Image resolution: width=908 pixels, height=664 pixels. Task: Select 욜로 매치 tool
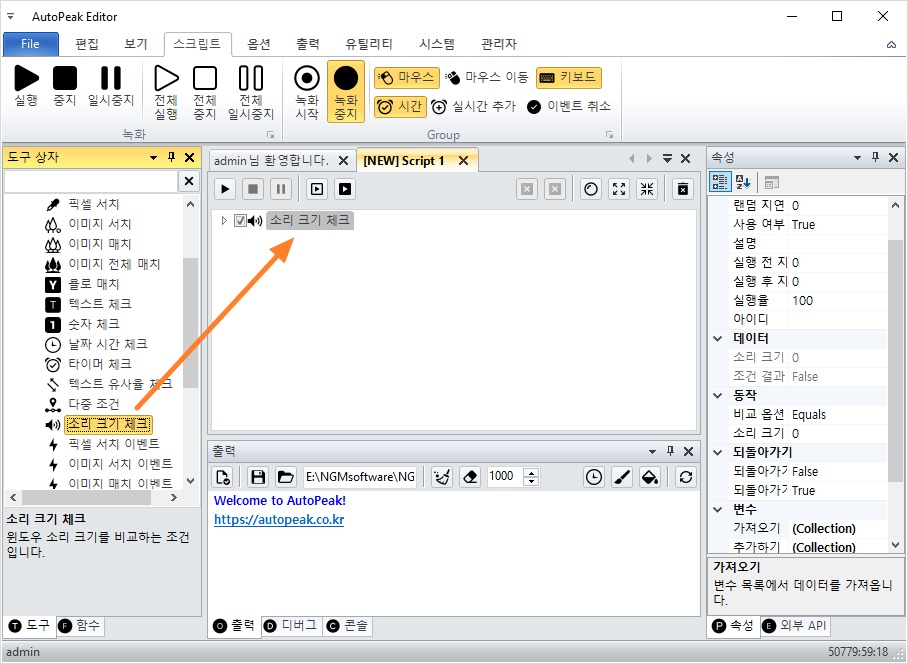[x=94, y=284]
